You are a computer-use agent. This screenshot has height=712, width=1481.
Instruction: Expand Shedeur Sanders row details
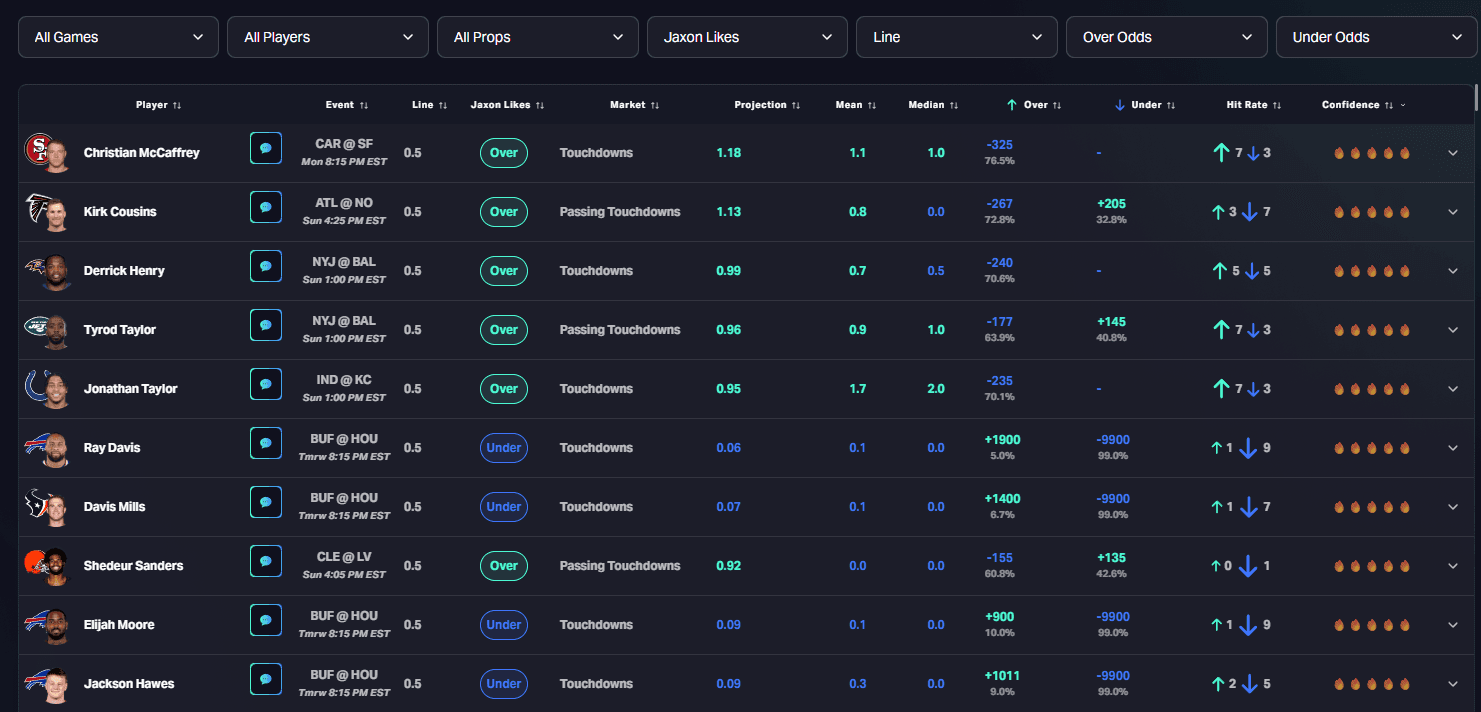point(1453,566)
